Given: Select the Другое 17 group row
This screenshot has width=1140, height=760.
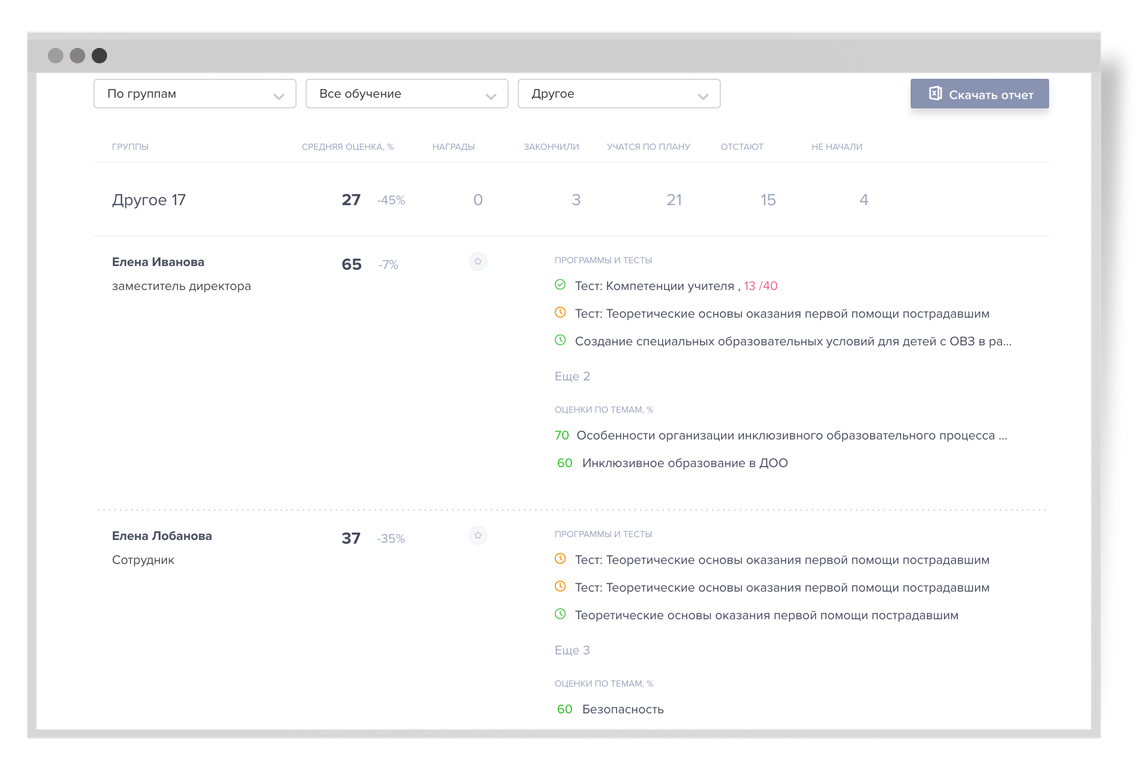Looking at the screenshot, I should click(x=149, y=200).
